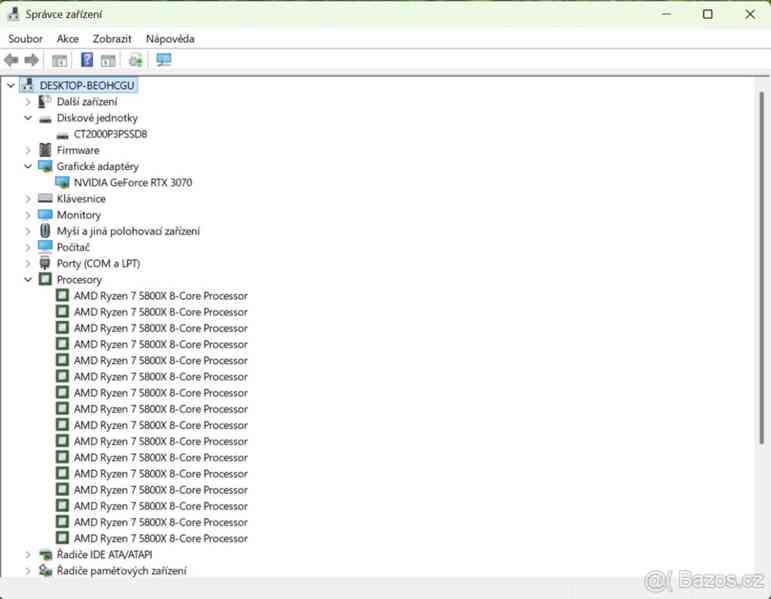The width and height of the screenshot is (771, 599).
Task: Click the disk drive icon of Diskové jednotky
Action: tap(45, 119)
